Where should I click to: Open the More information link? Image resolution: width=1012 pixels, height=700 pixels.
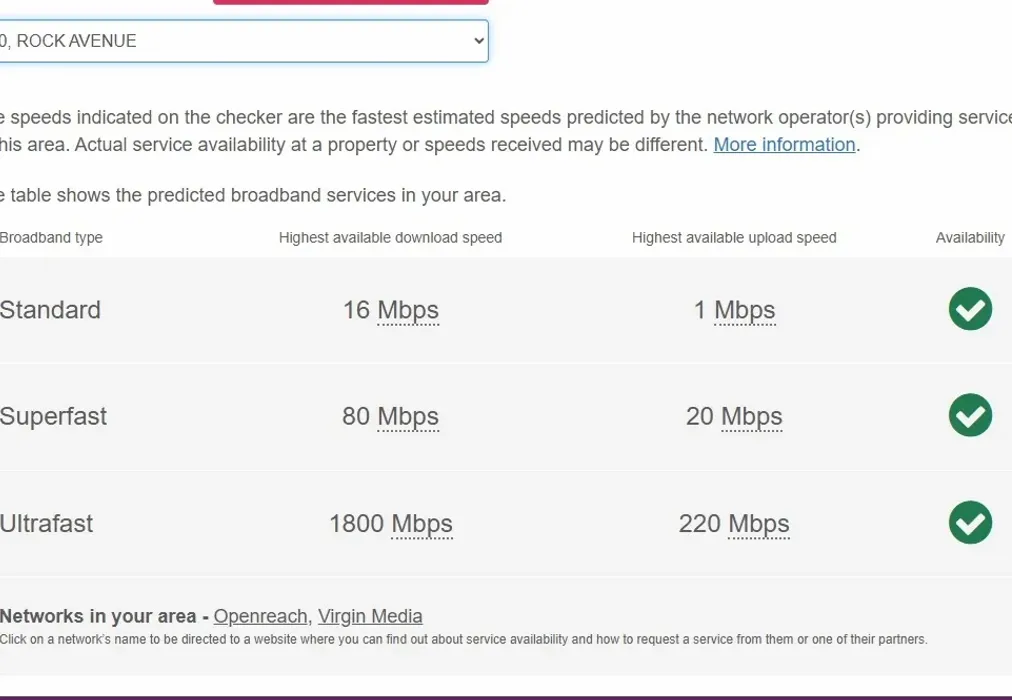[784, 144]
